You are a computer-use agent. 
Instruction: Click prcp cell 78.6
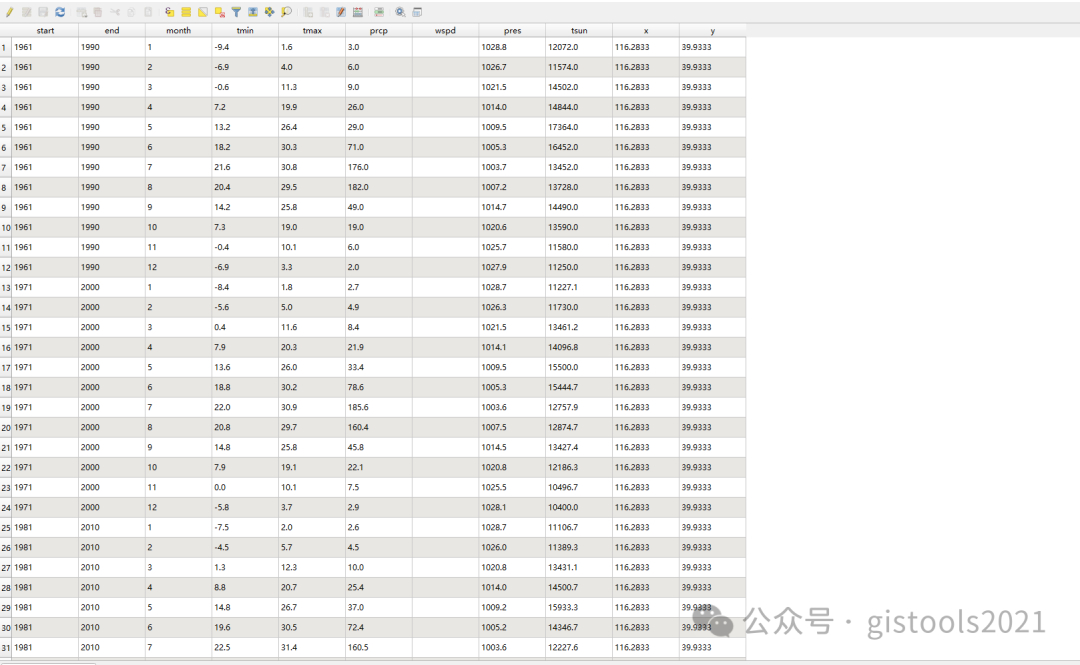point(379,387)
